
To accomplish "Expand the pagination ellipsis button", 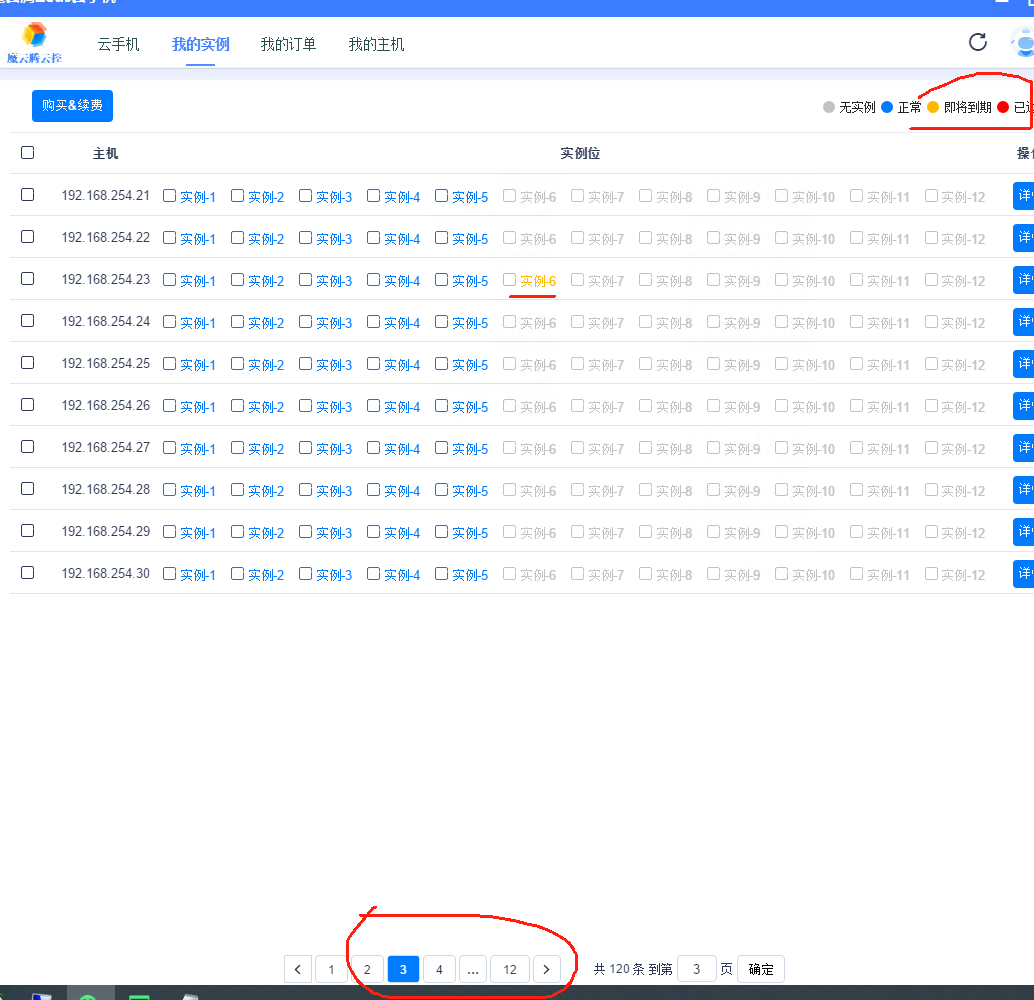I will 474,969.
